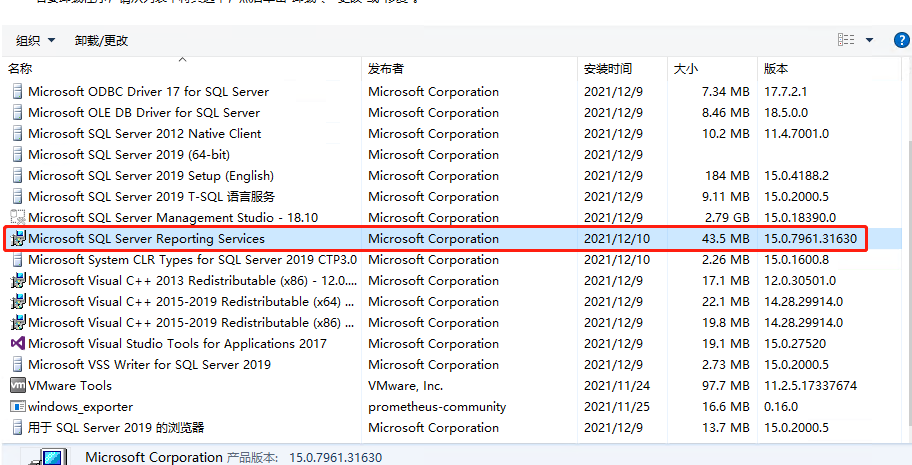Select Microsoft SQL Server 2019 (64-bit)
The height and width of the screenshot is (465, 912).
pos(129,154)
